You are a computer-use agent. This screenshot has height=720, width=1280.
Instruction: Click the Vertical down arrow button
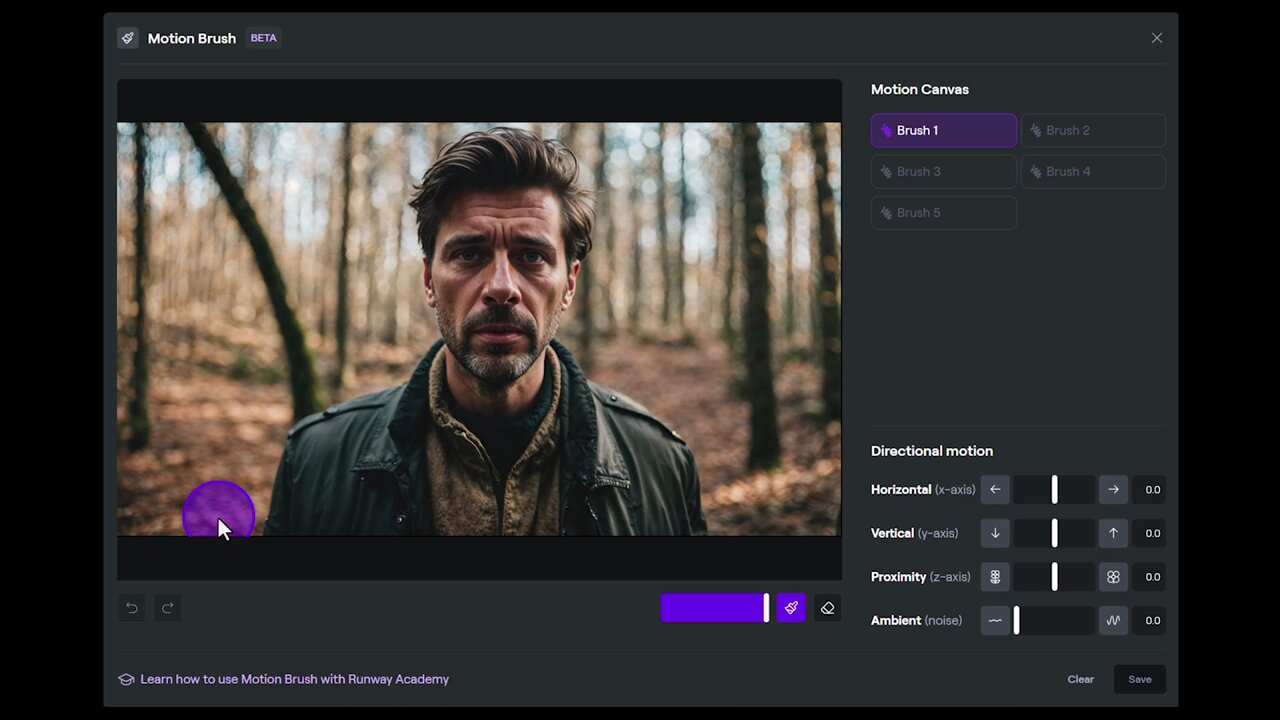coord(995,533)
